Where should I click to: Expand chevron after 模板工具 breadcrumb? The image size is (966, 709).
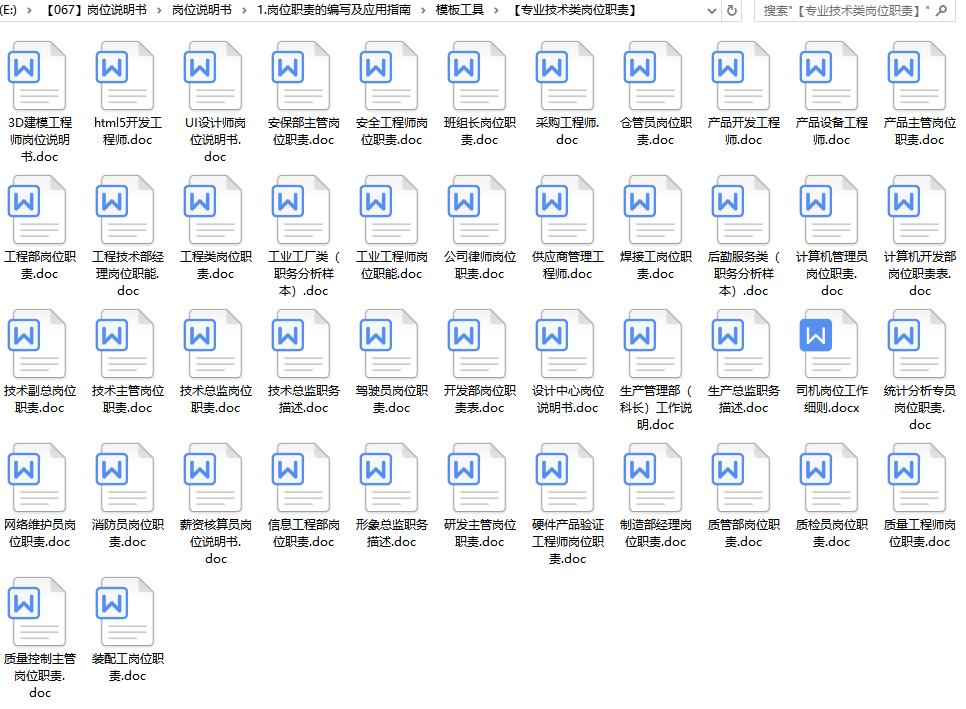pos(497,10)
